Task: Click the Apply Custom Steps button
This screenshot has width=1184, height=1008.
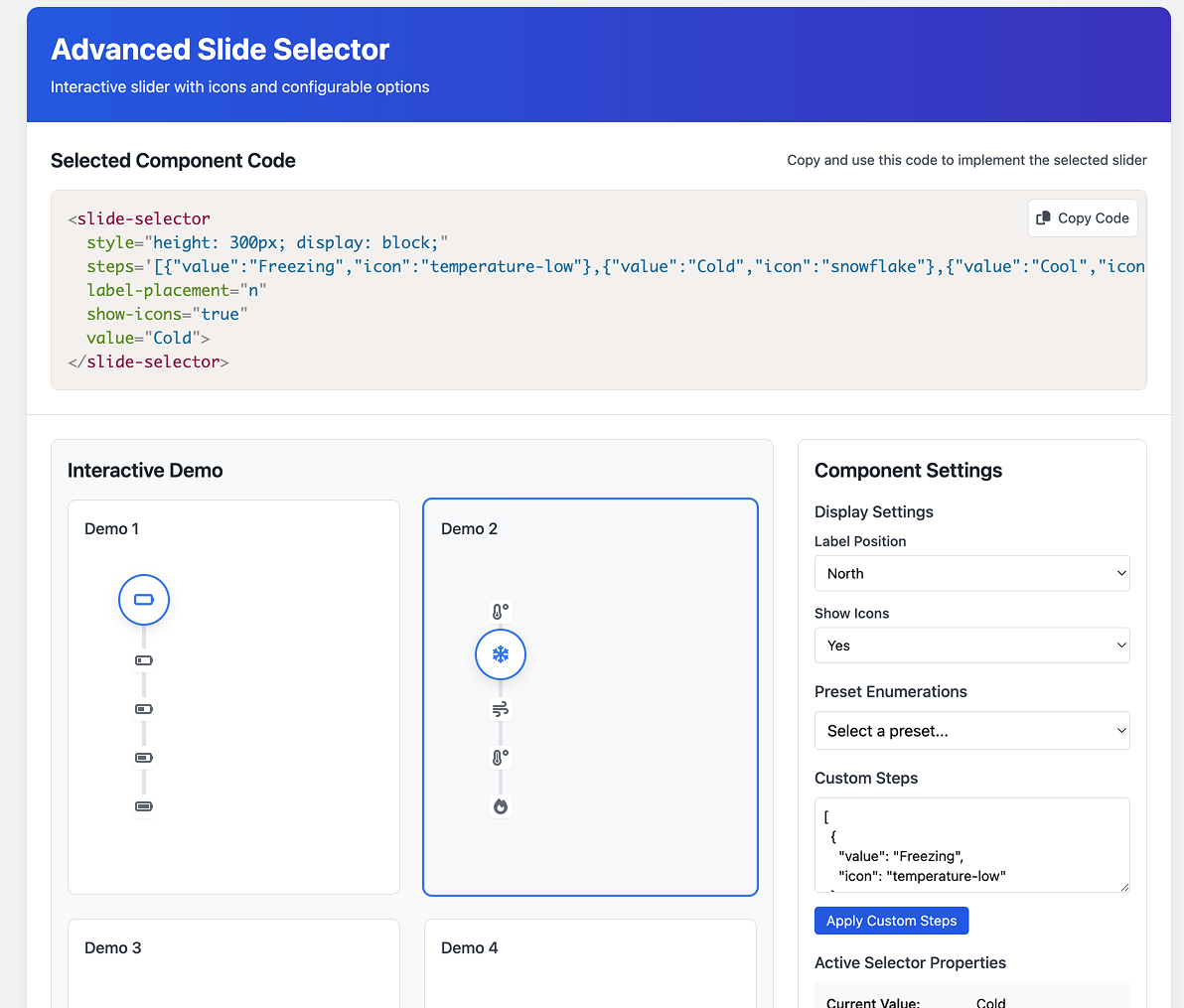Action: click(x=891, y=920)
